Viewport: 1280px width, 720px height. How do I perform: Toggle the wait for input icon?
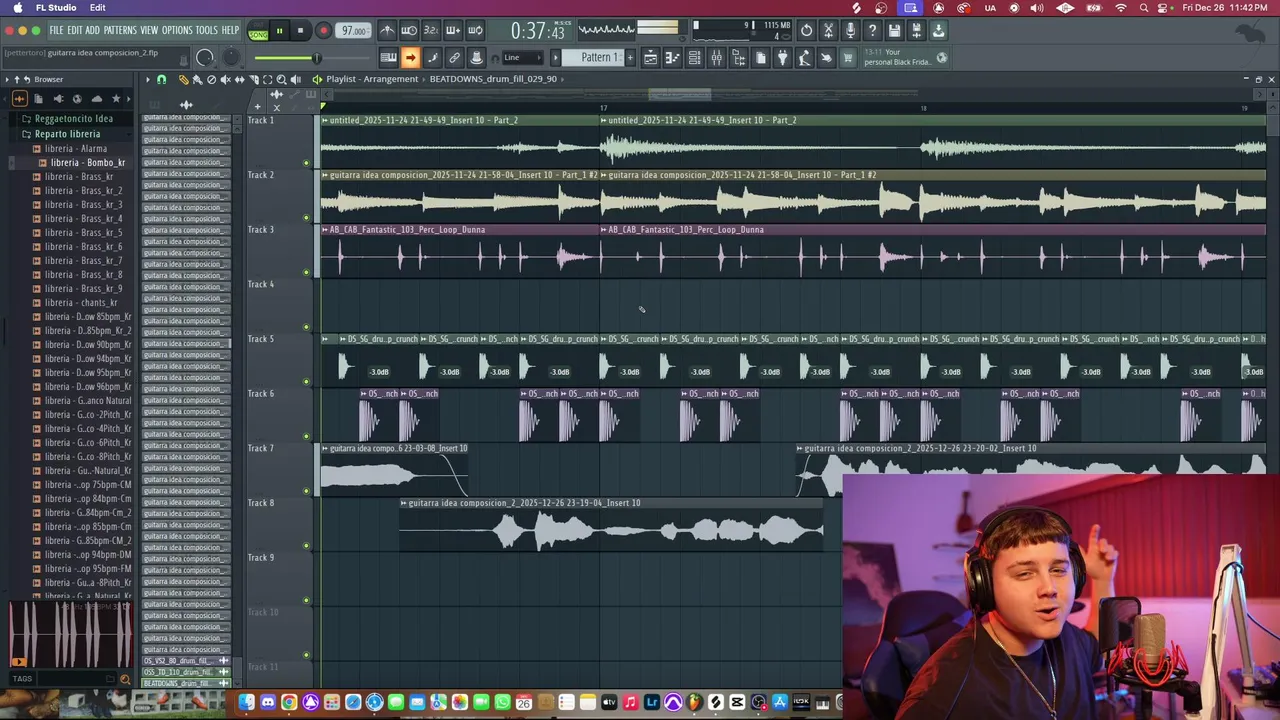tap(409, 30)
